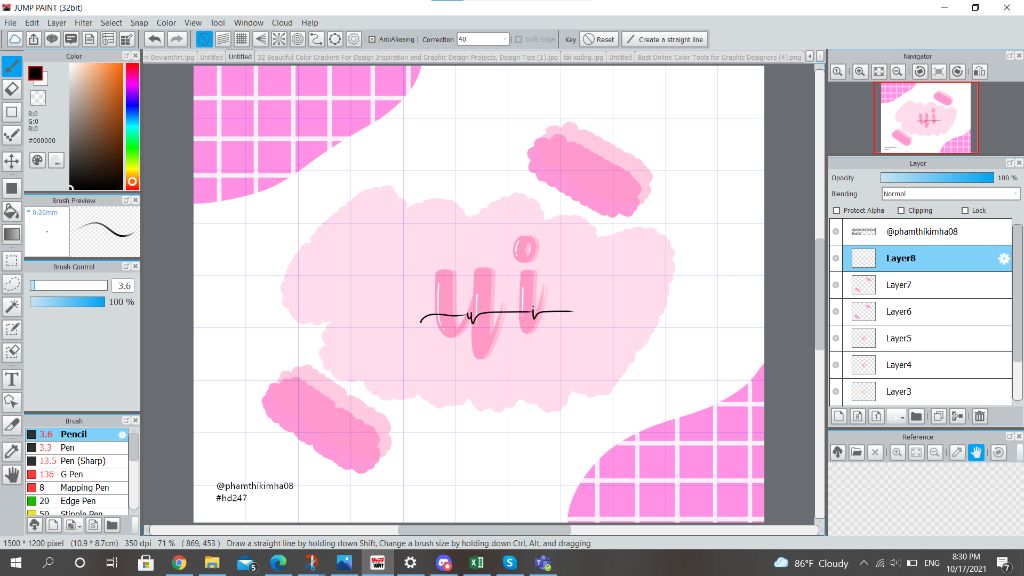Switch to the Best Online Color Tools tab
The width and height of the screenshot is (1024, 576).
[719, 57]
